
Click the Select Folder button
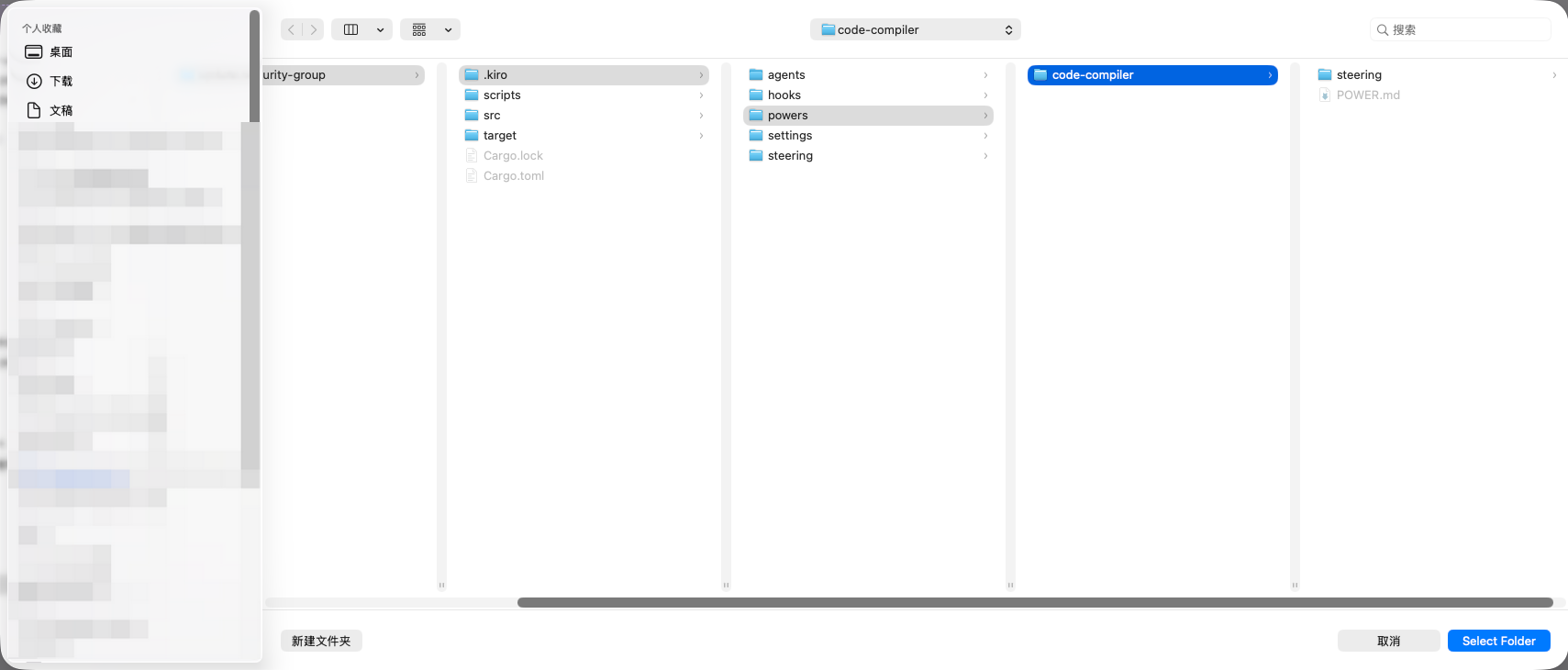(x=1498, y=641)
